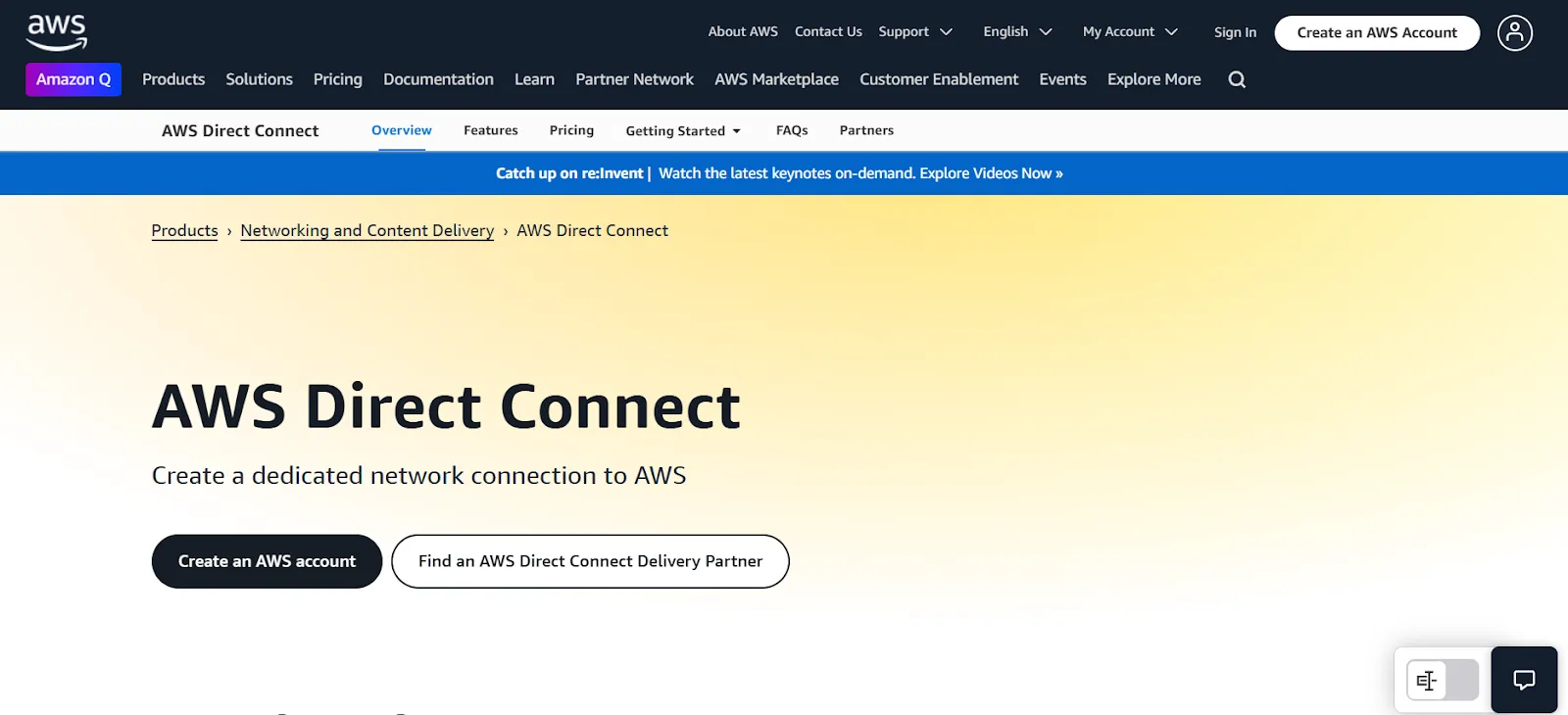This screenshot has height=715, width=1568.
Task: Click Create an AWS Account header button
Action: pos(1377,32)
